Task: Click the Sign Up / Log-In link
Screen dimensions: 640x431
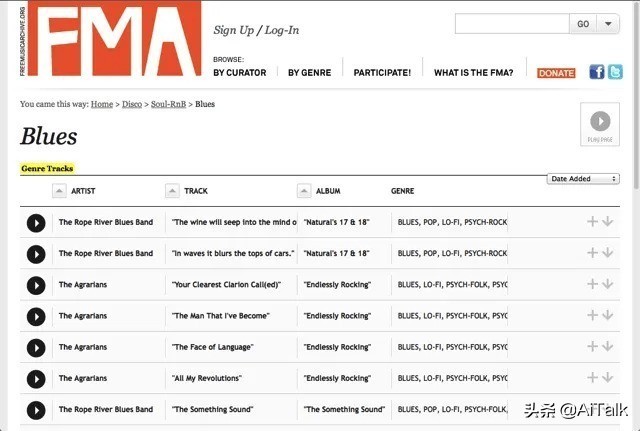Action: (256, 30)
